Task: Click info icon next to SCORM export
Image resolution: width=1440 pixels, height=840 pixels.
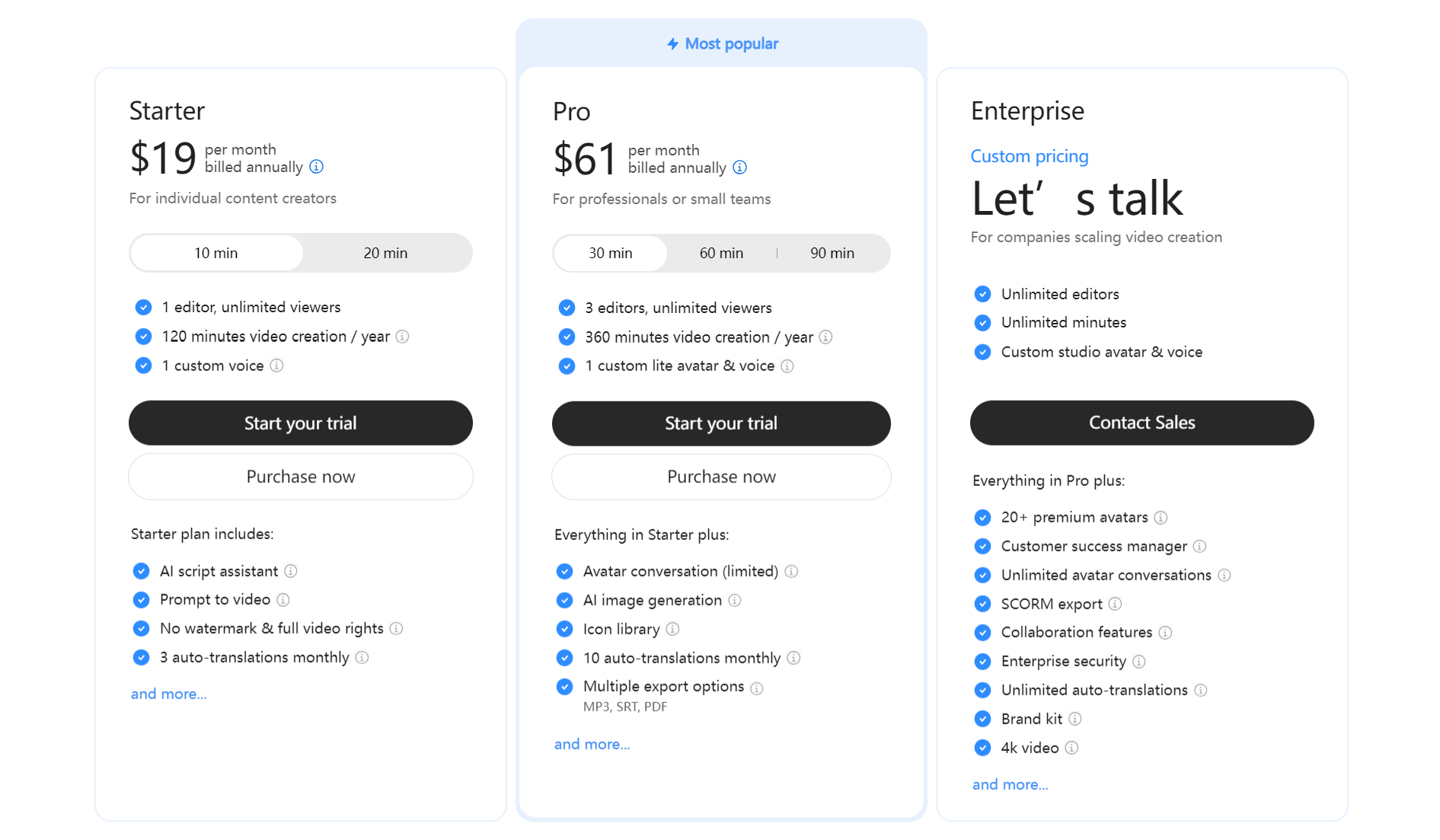Action: [1115, 604]
